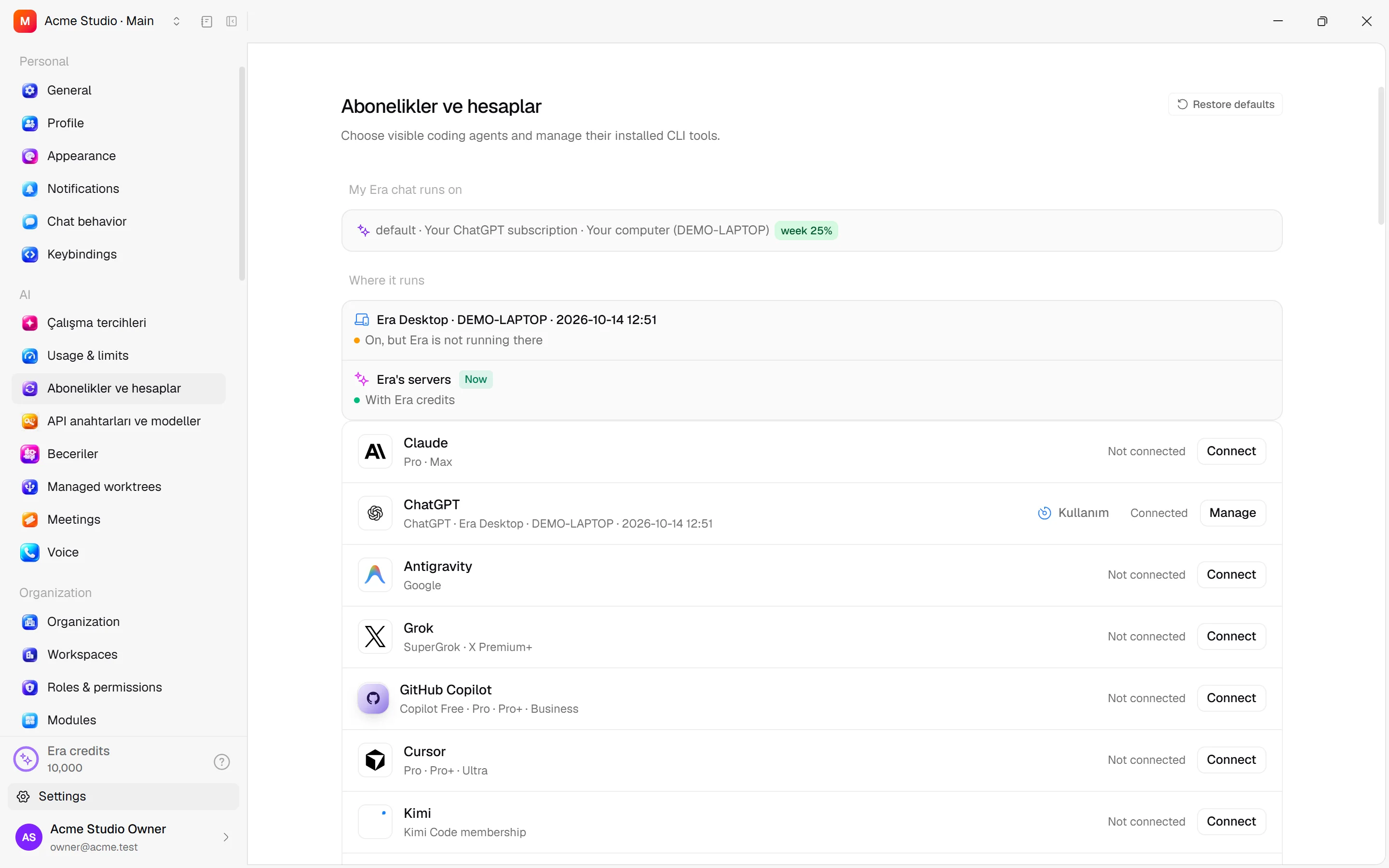Connect the Grok account

[x=1231, y=636]
